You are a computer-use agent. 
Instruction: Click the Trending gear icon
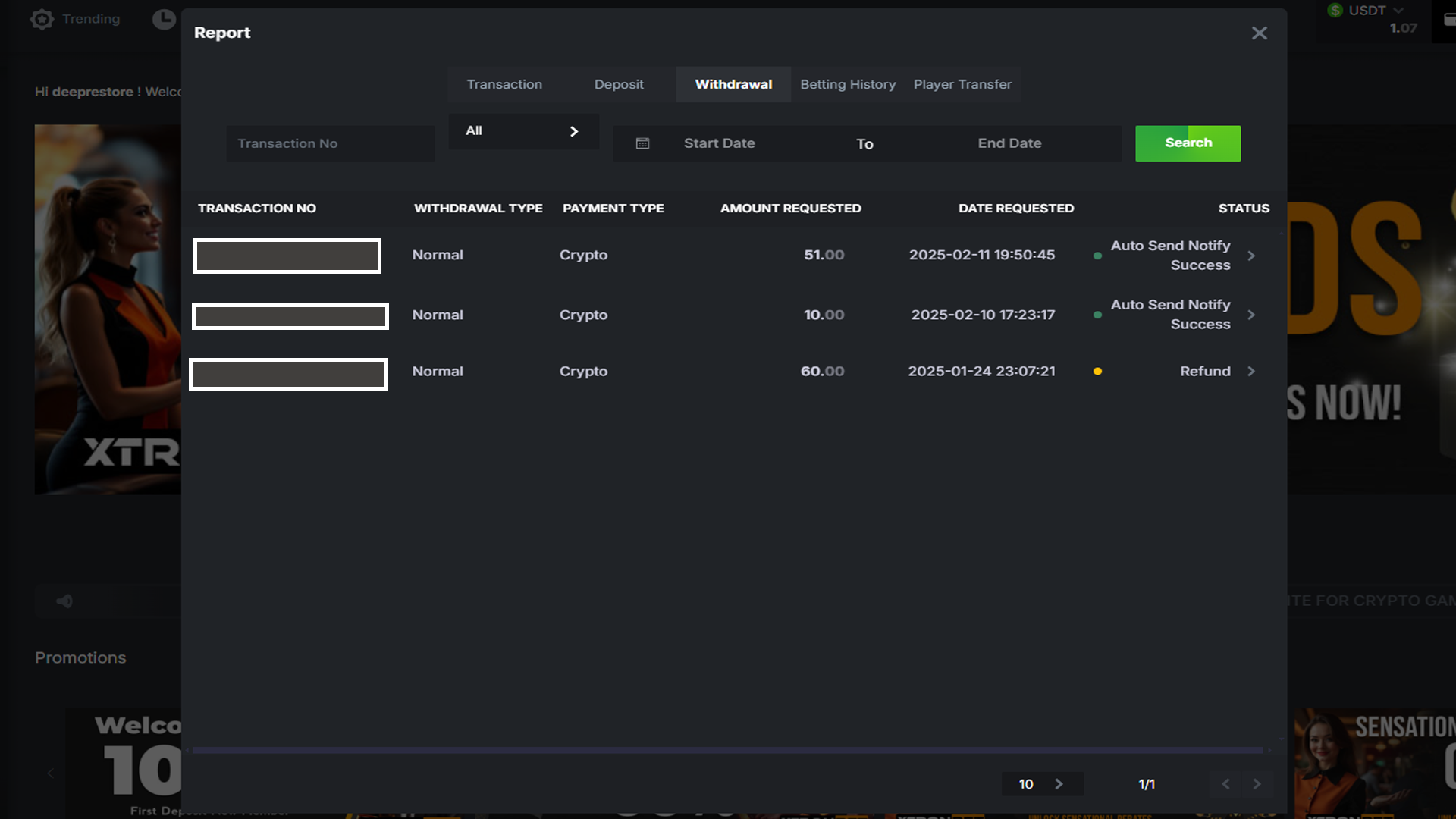pos(42,19)
